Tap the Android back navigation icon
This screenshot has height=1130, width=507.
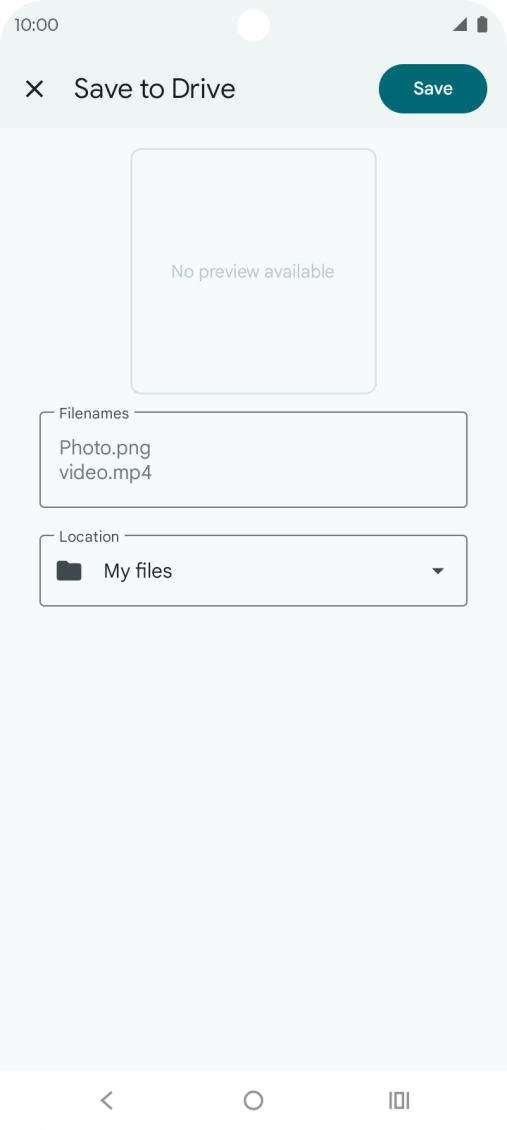tap(107, 1100)
